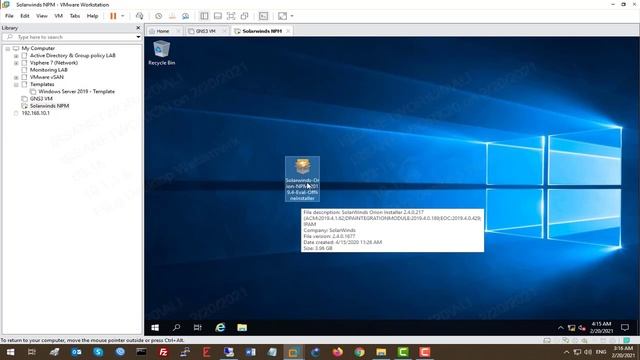The width and height of the screenshot is (640, 360).
Task: Open the guest VM Start menu
Action: (x=155, y=327)
